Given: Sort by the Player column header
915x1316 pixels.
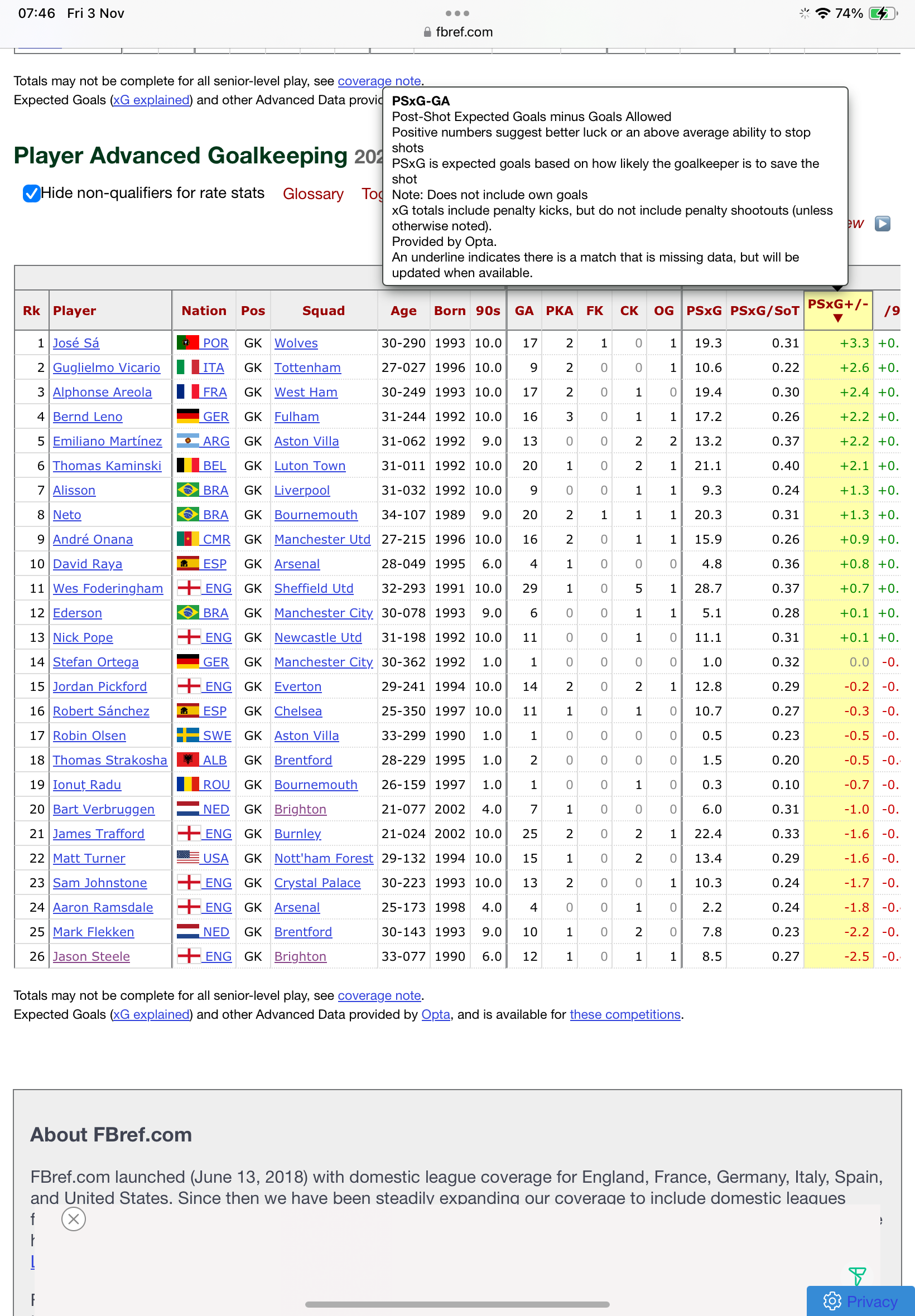Looking at the screenshot, I should (110, 311).
